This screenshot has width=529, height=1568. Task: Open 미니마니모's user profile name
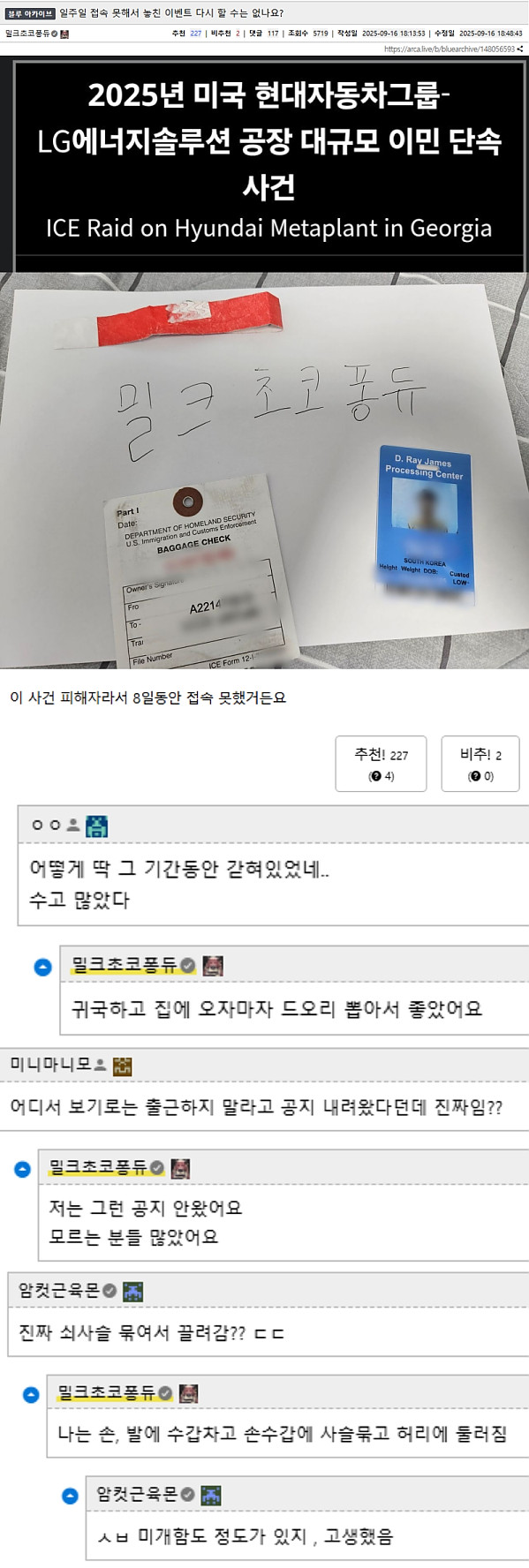50,1065
